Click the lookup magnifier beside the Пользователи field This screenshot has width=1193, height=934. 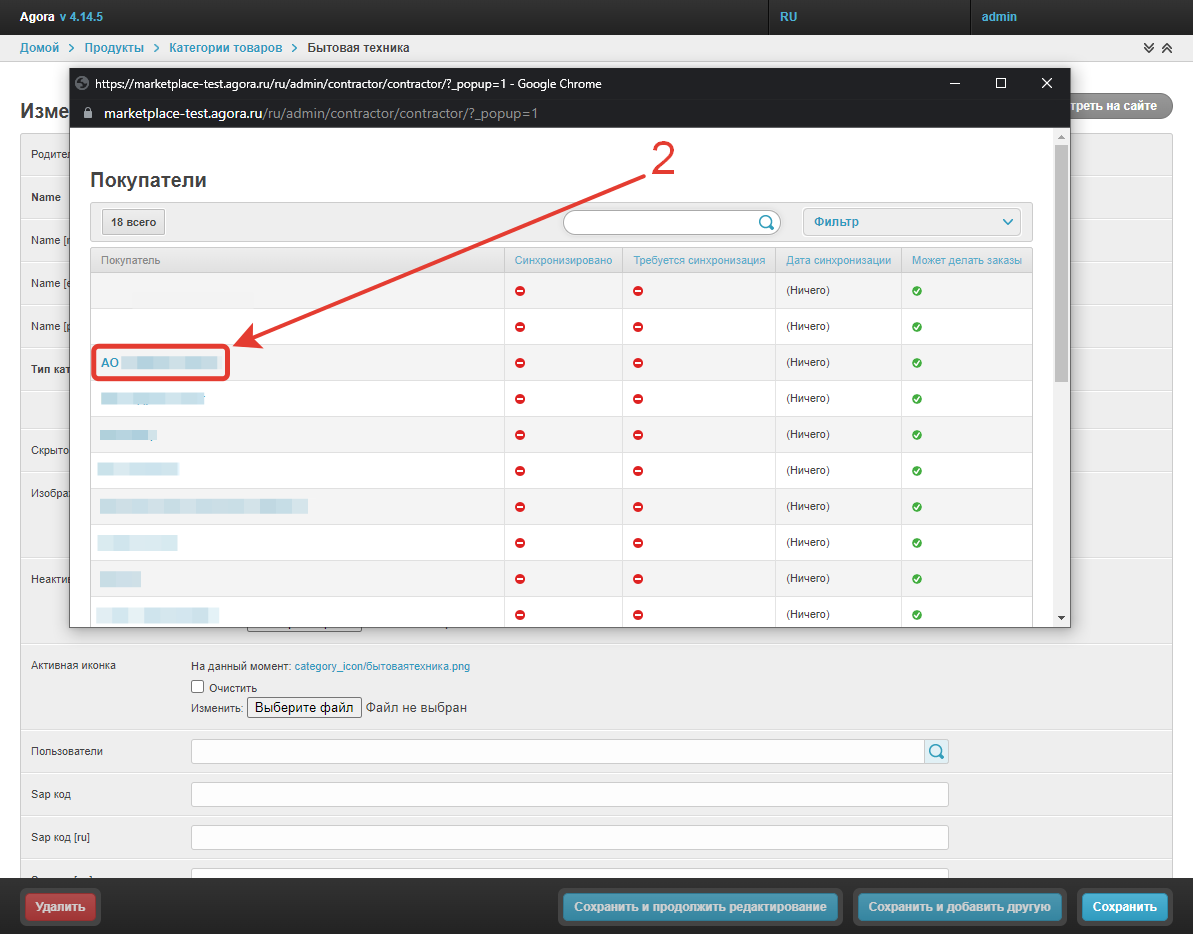point(936,751)
